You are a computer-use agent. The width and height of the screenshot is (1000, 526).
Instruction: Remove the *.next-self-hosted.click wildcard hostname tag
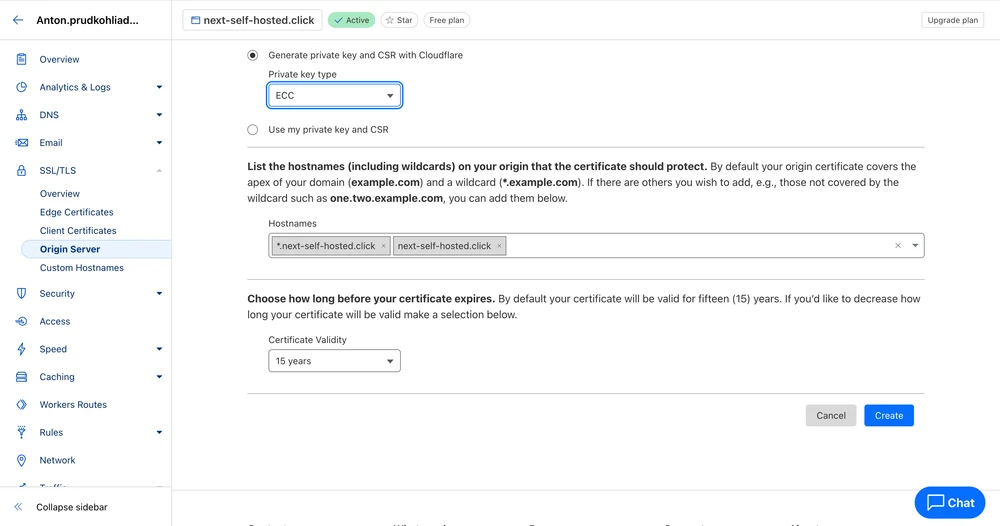pyautogui.click(x=383, y=246)
